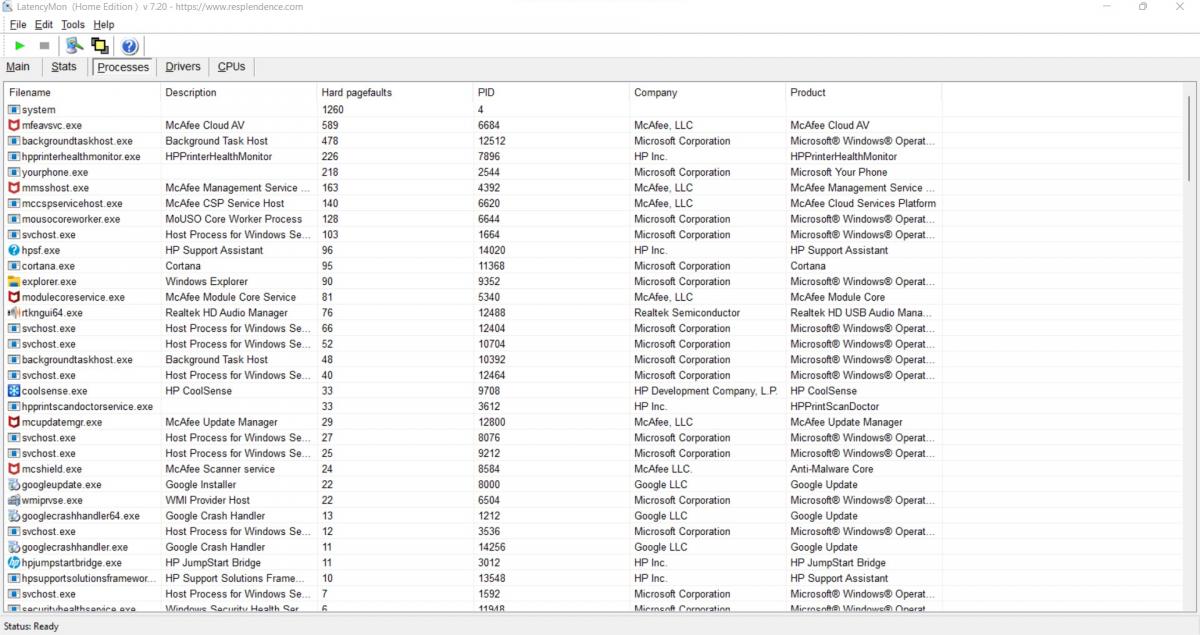Click the McAfee LLC. company cell for mcshield

point(662,469)
